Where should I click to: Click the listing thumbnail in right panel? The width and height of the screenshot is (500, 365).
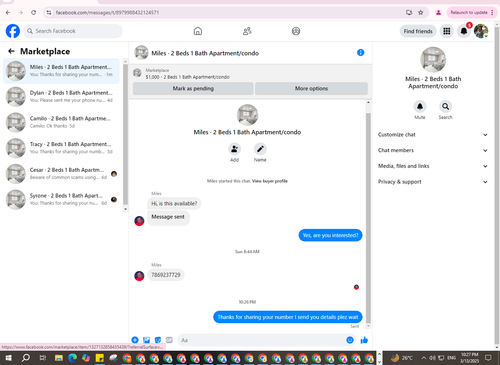pyautogui.click(x=433, y=60)
